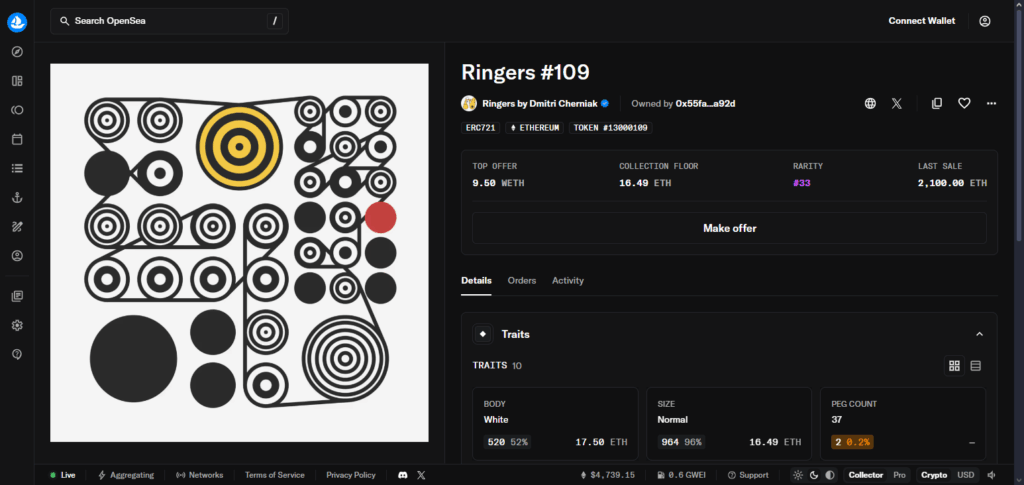The image size is (1024, 485).
Task: Copy the item link icon
Action: tap(936, 103)
